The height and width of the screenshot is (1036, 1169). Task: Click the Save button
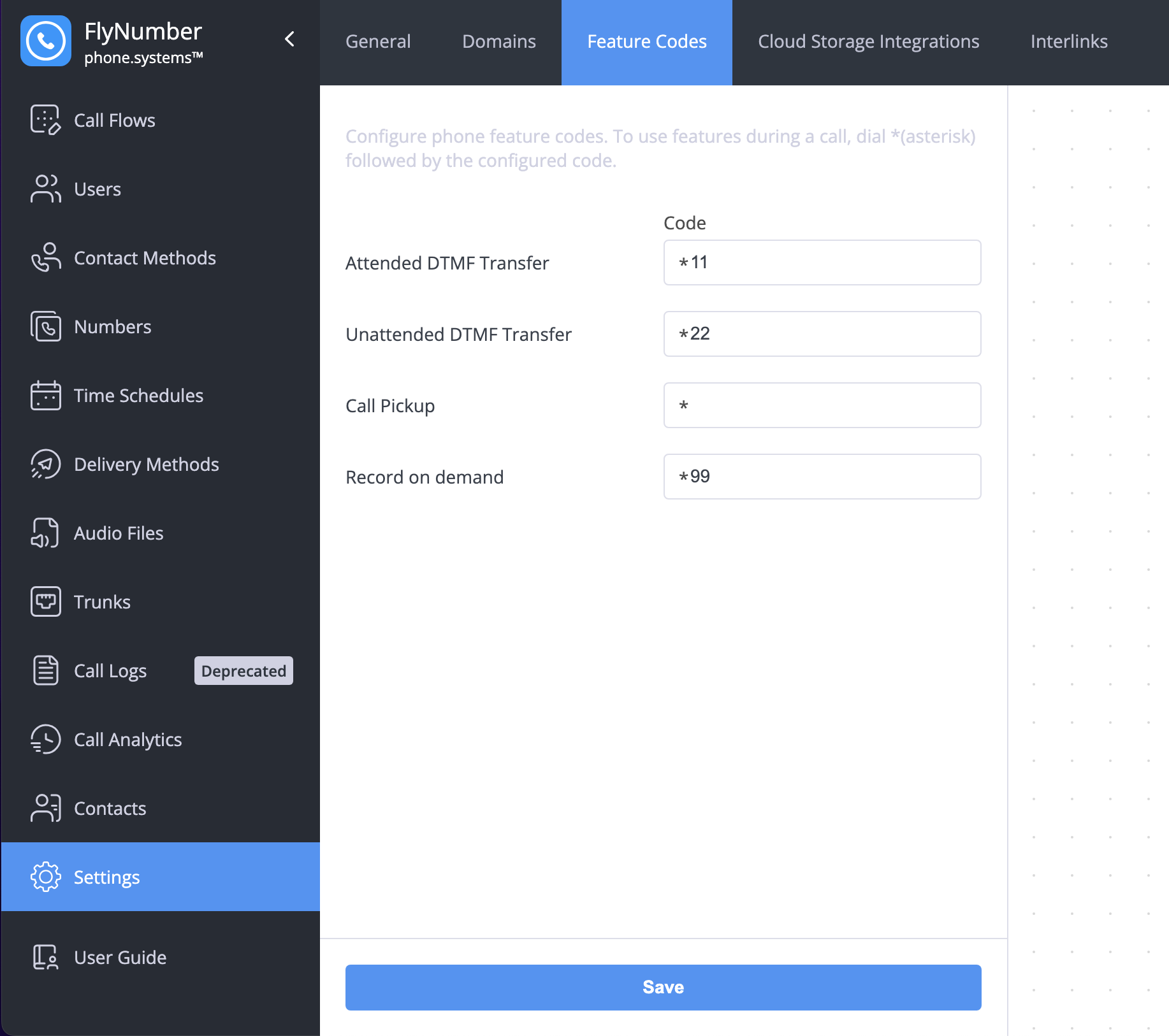click(x=663, y=988)
